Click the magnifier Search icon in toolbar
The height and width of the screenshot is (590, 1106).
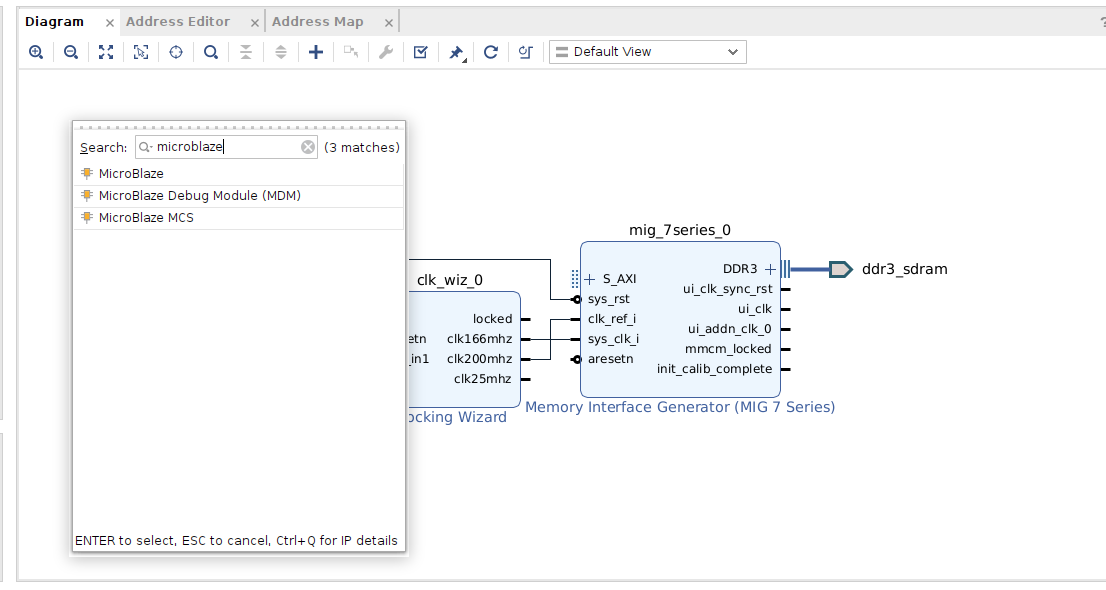[x=211, y=52]
